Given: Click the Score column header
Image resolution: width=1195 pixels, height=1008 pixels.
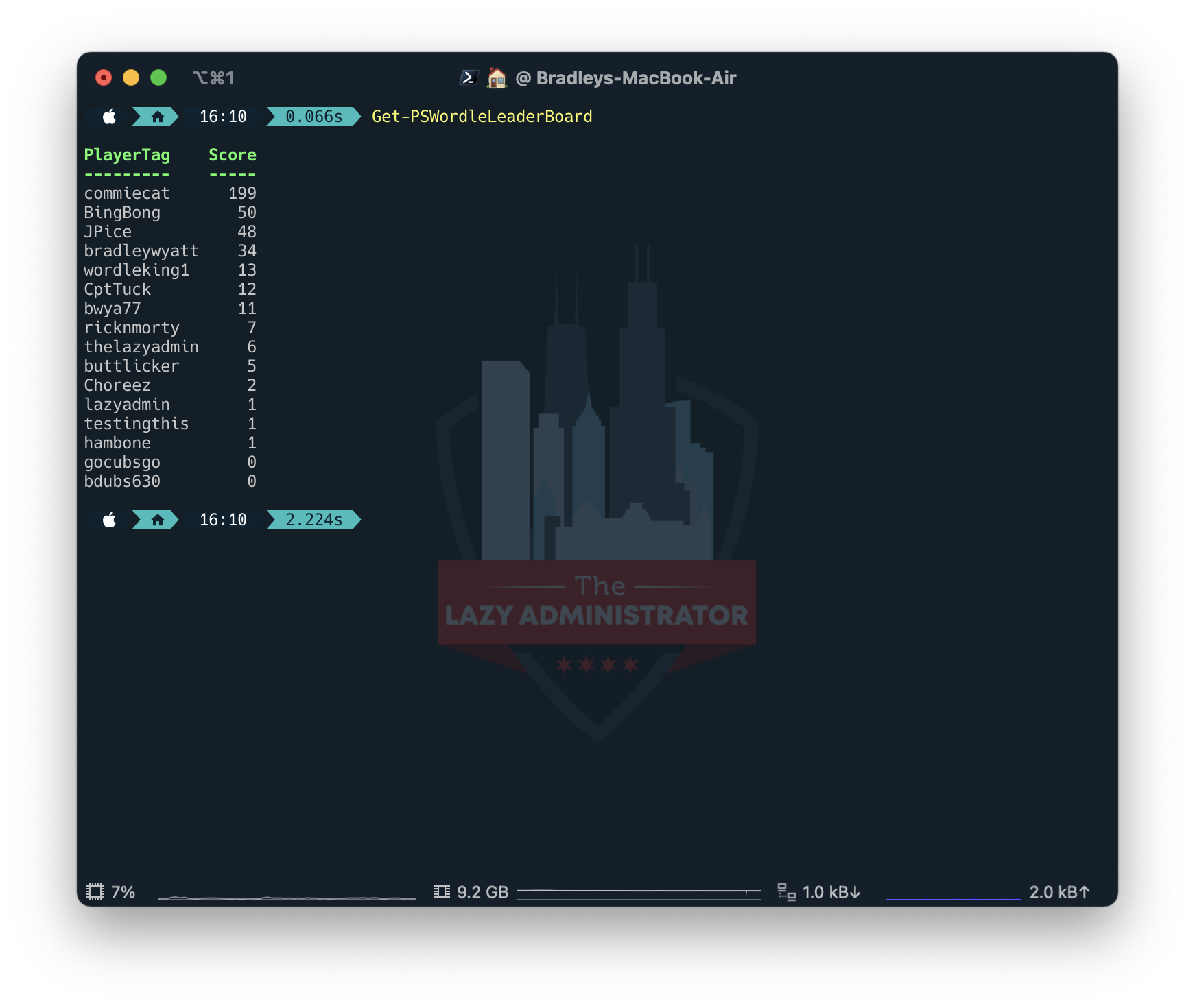Looking at the screenshot, I should pyautogui.click(x=233, y=155).
